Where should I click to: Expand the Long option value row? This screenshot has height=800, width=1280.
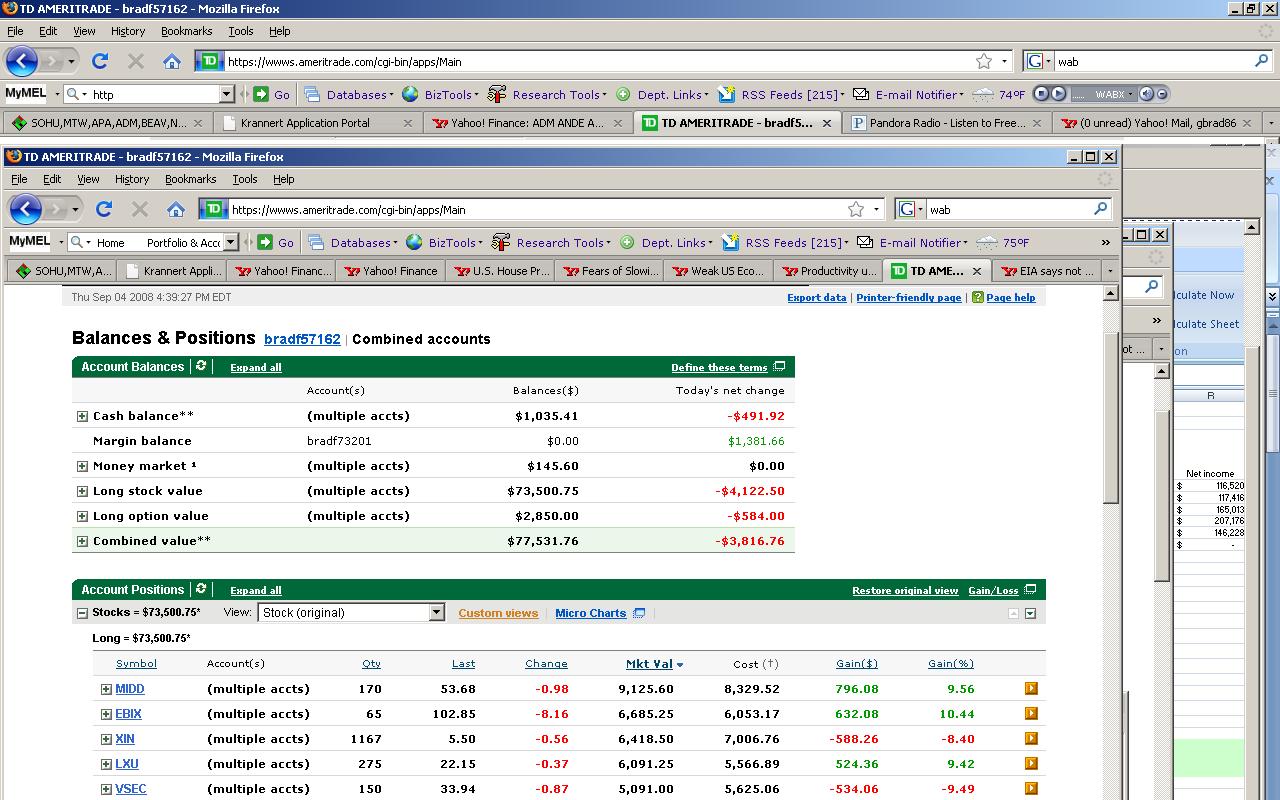coord(83,516)
